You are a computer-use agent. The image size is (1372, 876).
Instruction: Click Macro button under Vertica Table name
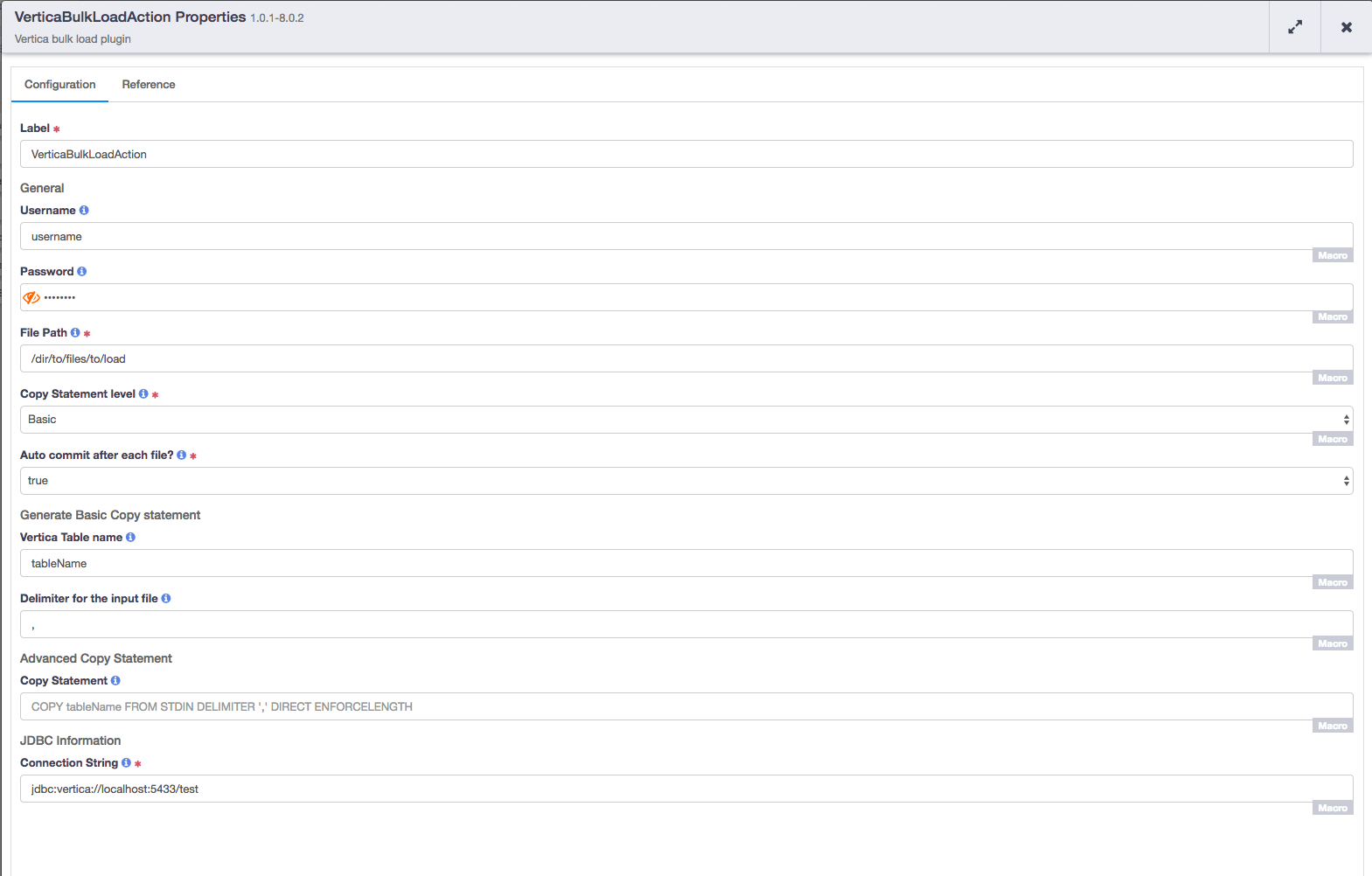[1333, 582]
